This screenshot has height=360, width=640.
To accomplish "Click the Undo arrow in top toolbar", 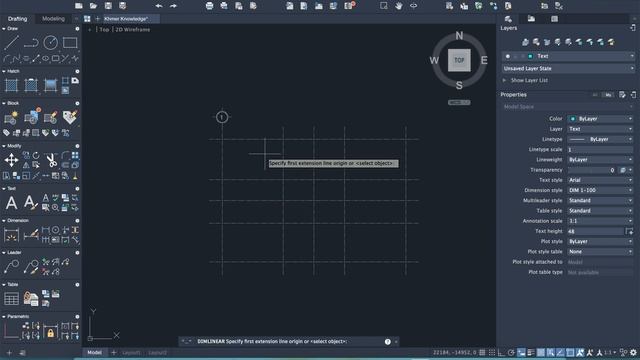I will [159, 6].
